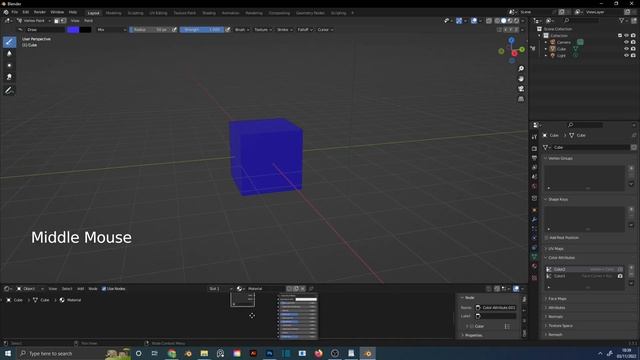Toggle X-ray mode in viewport header
640x360 pixels.
[x=489, y=20]
